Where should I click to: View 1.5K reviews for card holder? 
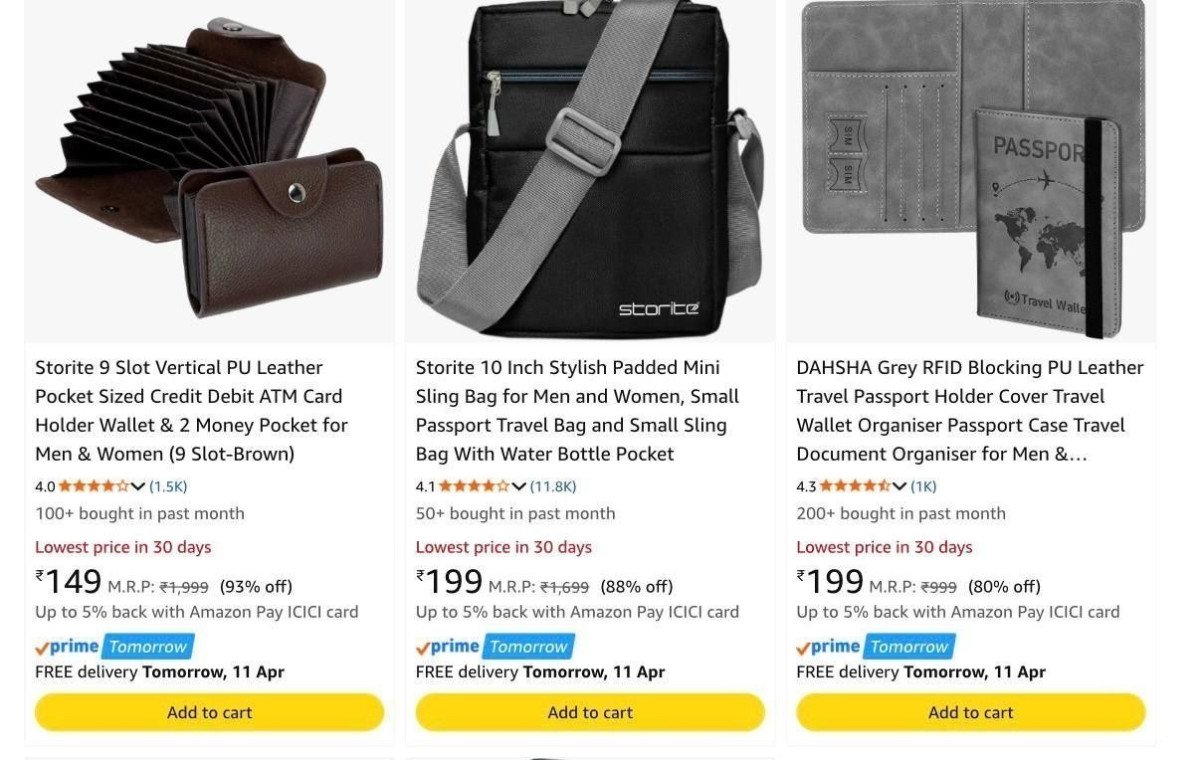(168, 487)
